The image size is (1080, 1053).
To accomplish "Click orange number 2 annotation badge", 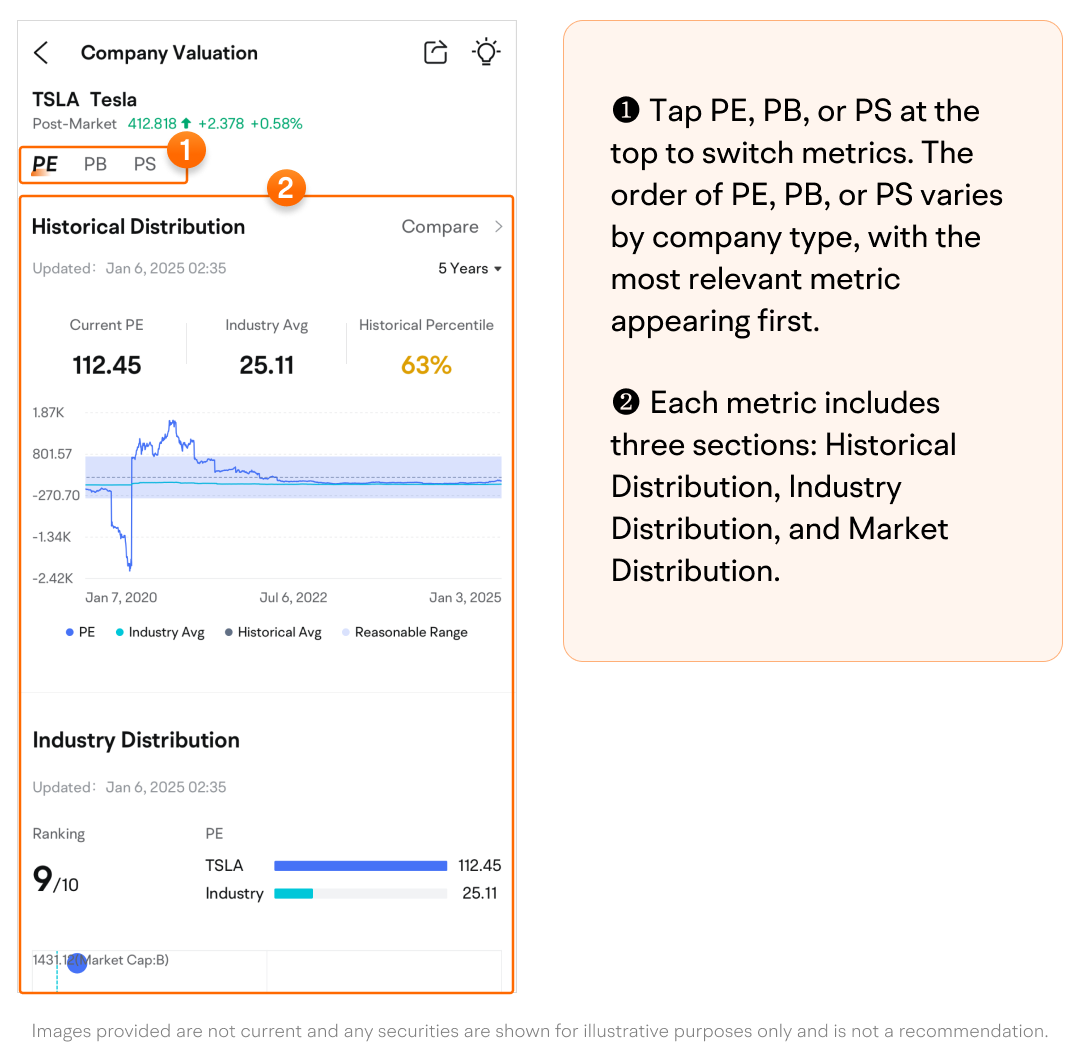I will pyautogui.click(x=285, y=187).
